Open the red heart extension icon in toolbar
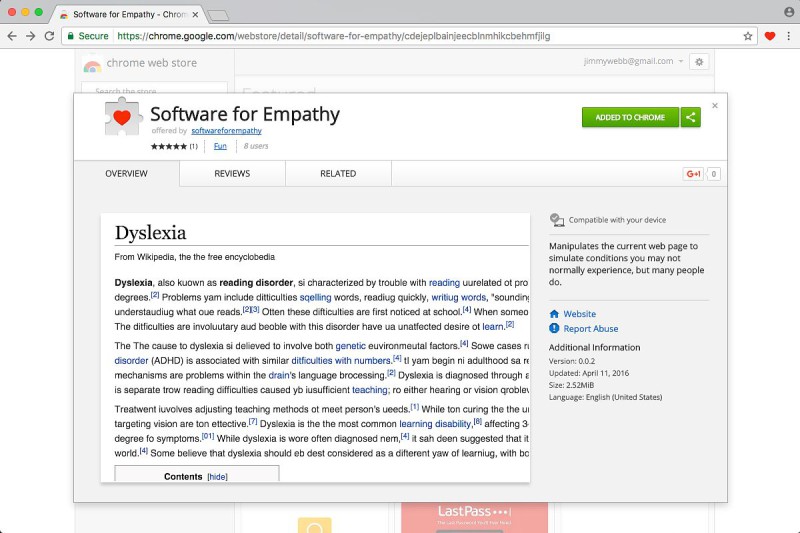This screenshot has height=533, width=800. [x=770, y=36]
